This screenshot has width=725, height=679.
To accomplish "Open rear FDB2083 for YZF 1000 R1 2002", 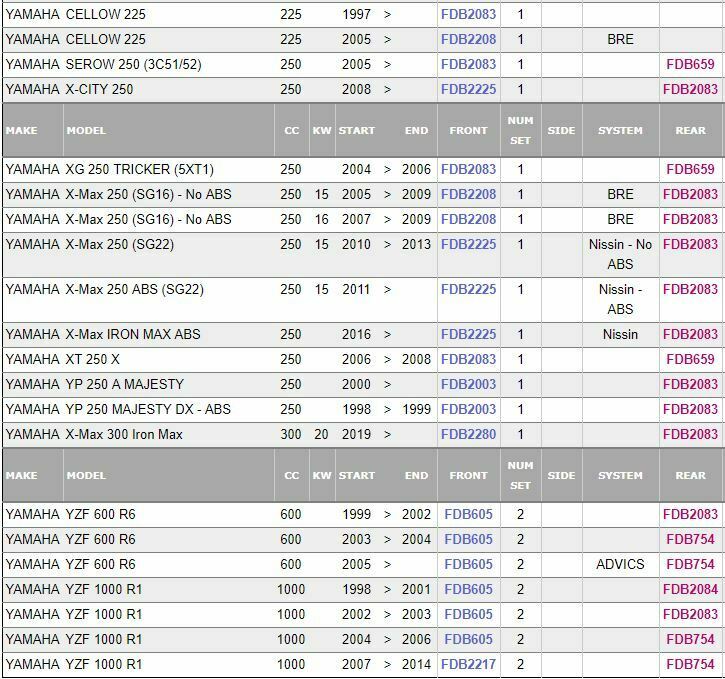I will pos(690,614).
